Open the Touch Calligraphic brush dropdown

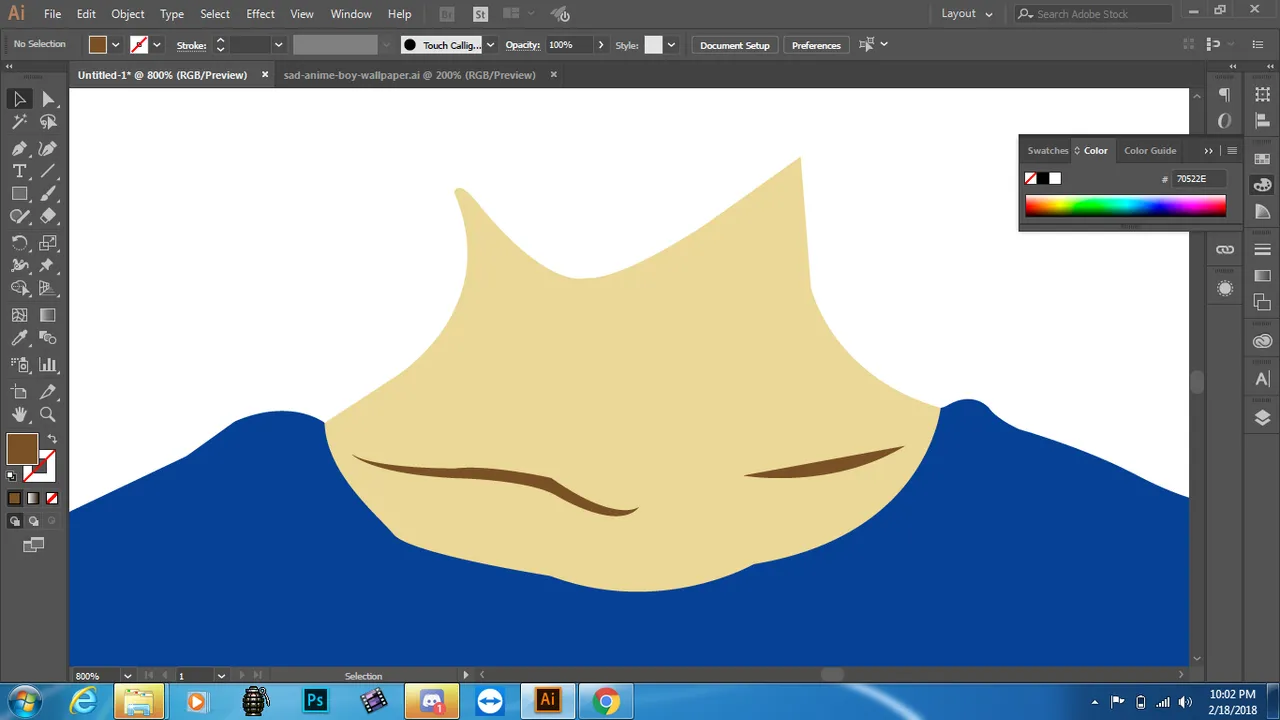pyautogui.click(x=490, y=45)
